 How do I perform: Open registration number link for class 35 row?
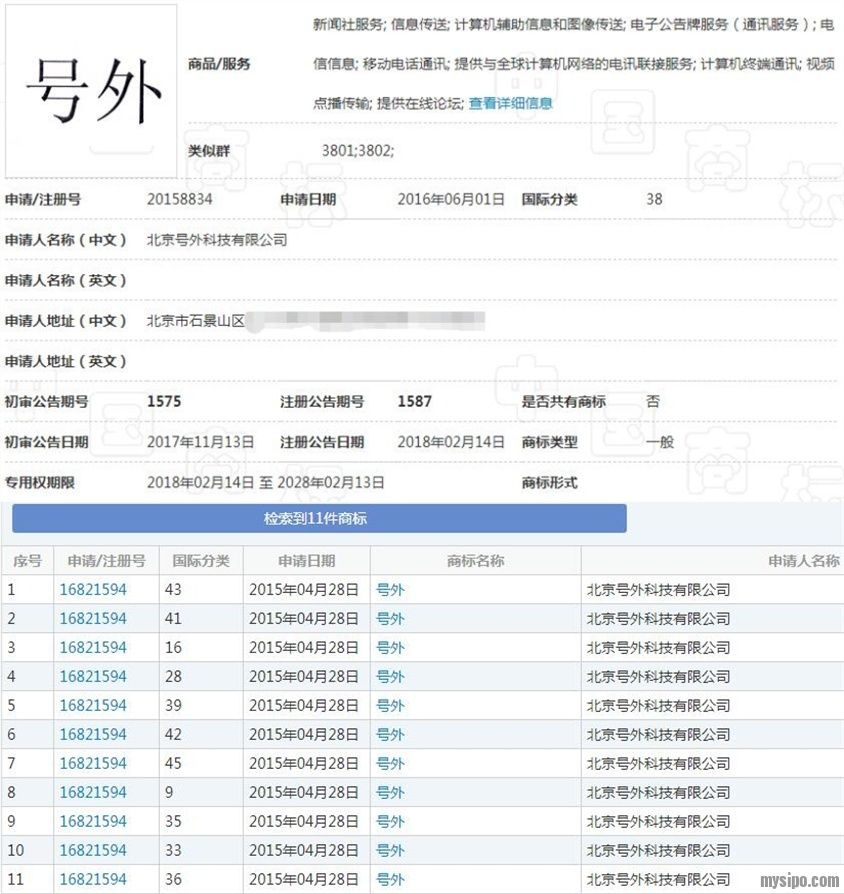pyautogui.click(x=93, y=822)
